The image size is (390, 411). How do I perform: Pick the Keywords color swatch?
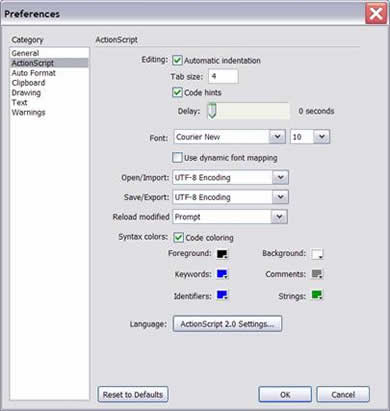(222, 274)
